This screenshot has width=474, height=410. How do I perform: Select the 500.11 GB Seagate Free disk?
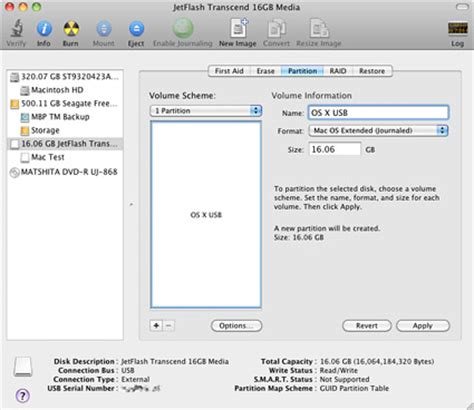coord(65,104)
